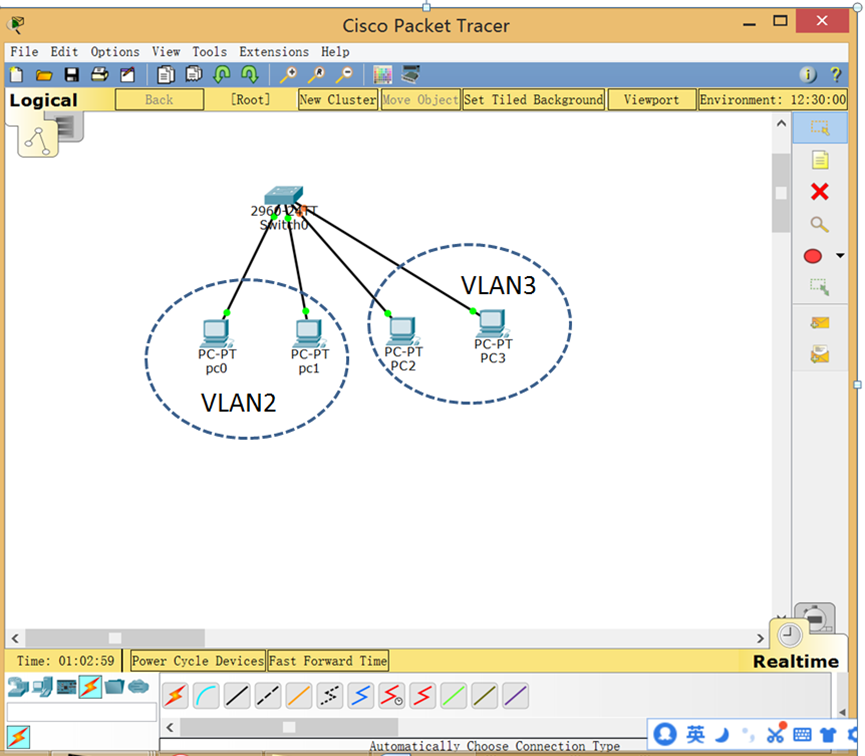Select the pc1 computer on canvas
The image size is (865, 756).
308,333
